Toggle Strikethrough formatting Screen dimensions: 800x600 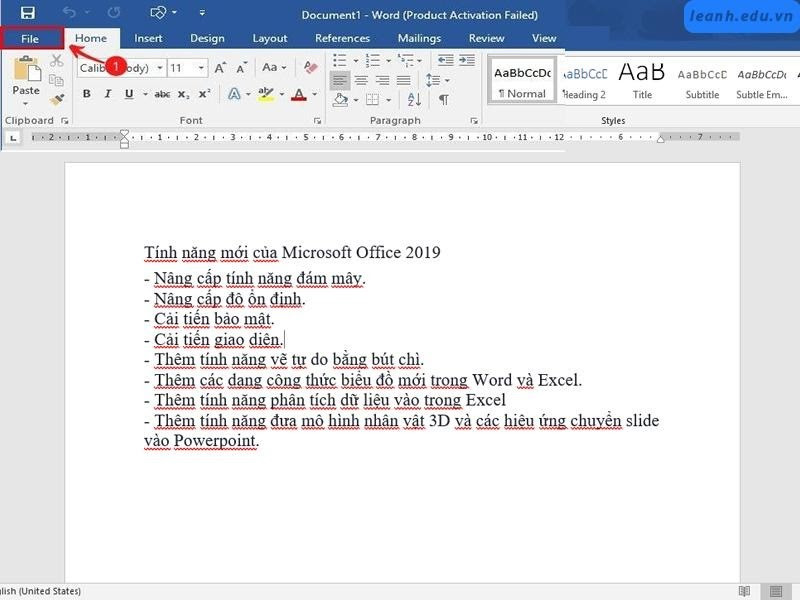tap(162, 94)
